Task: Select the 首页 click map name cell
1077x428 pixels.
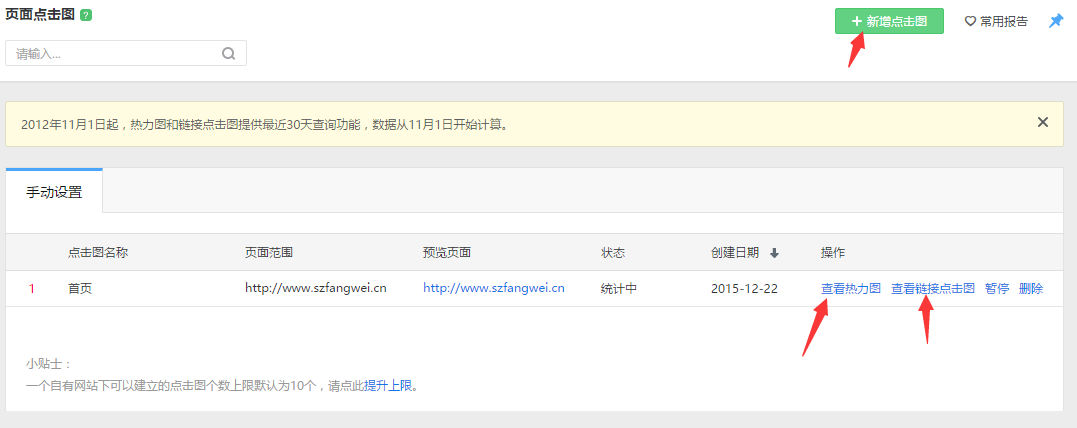Action: coord(80,289)
